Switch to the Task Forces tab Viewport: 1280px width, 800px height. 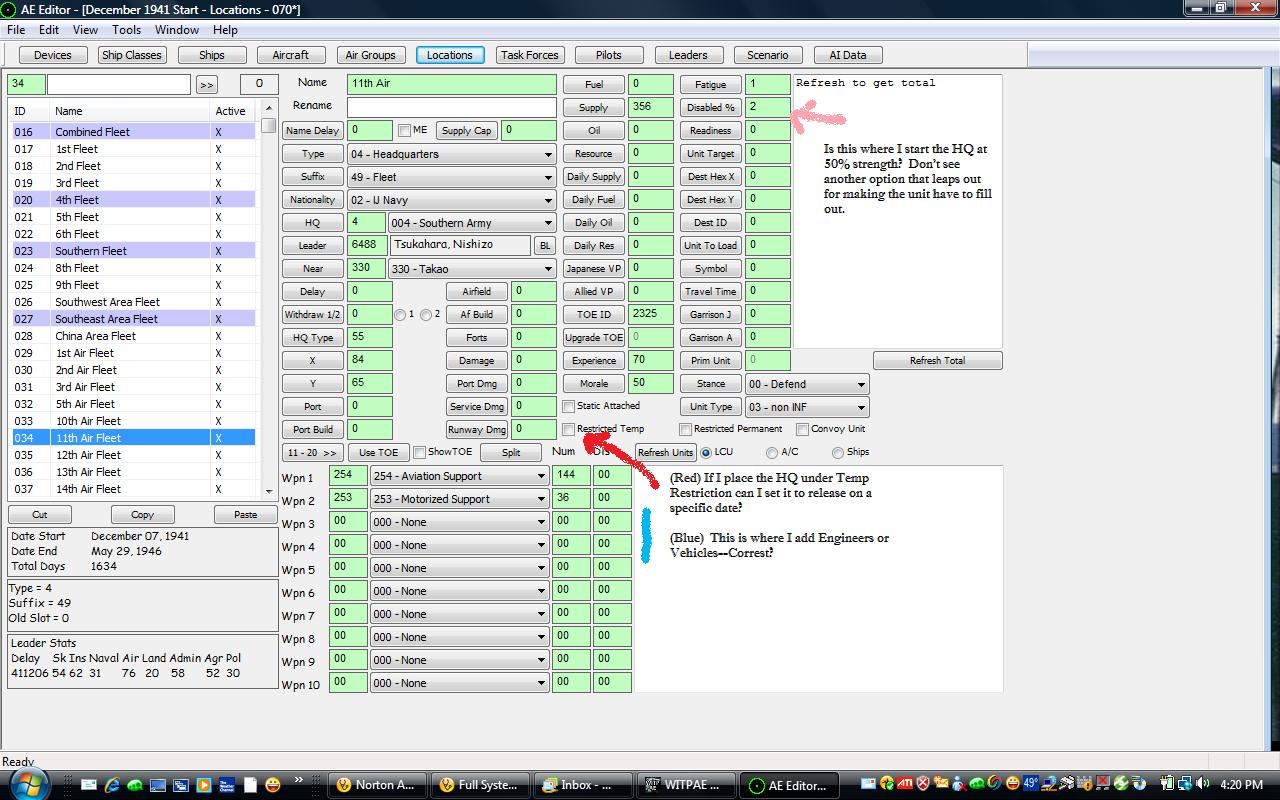530,55
